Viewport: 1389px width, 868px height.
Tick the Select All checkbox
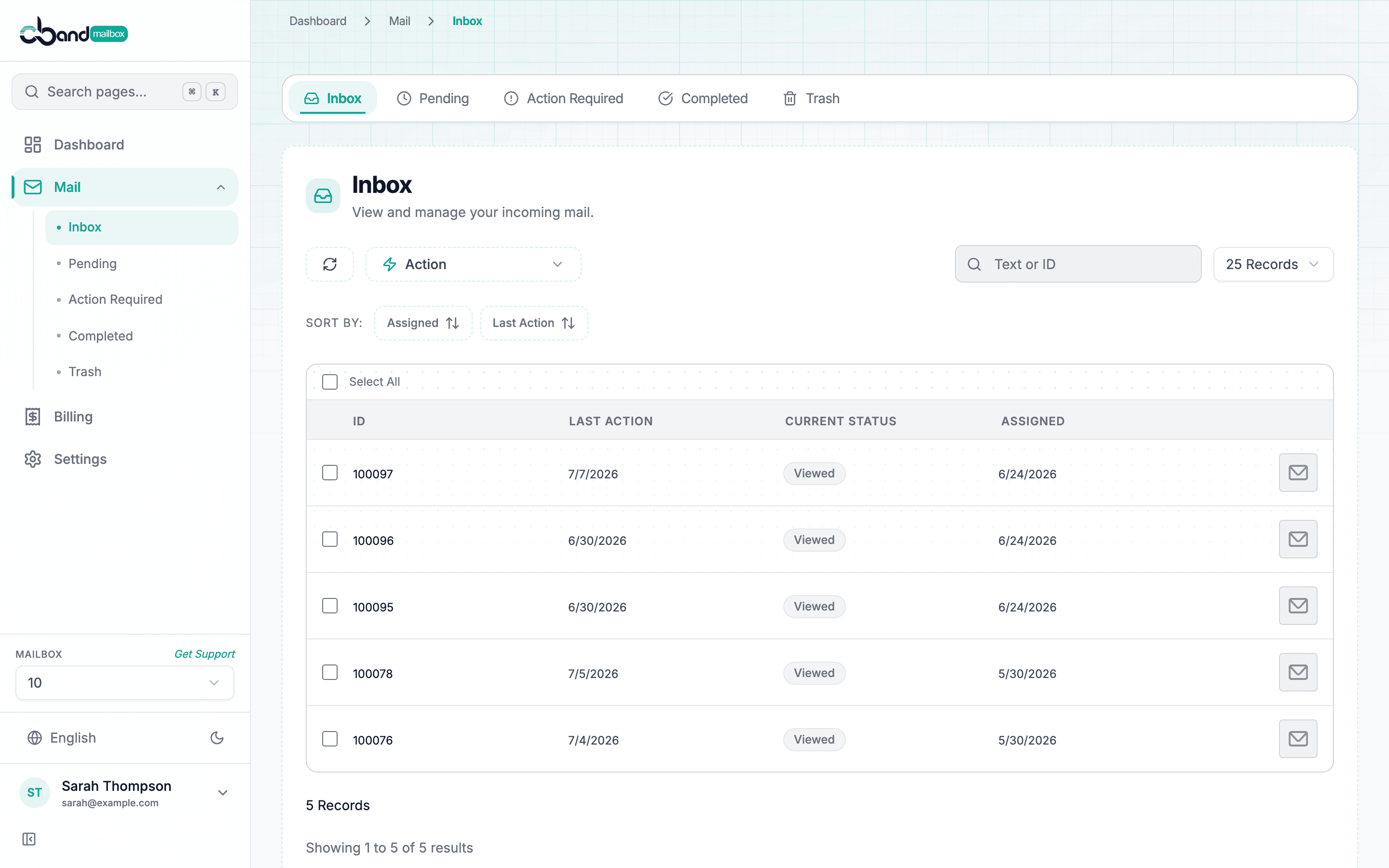329,382
